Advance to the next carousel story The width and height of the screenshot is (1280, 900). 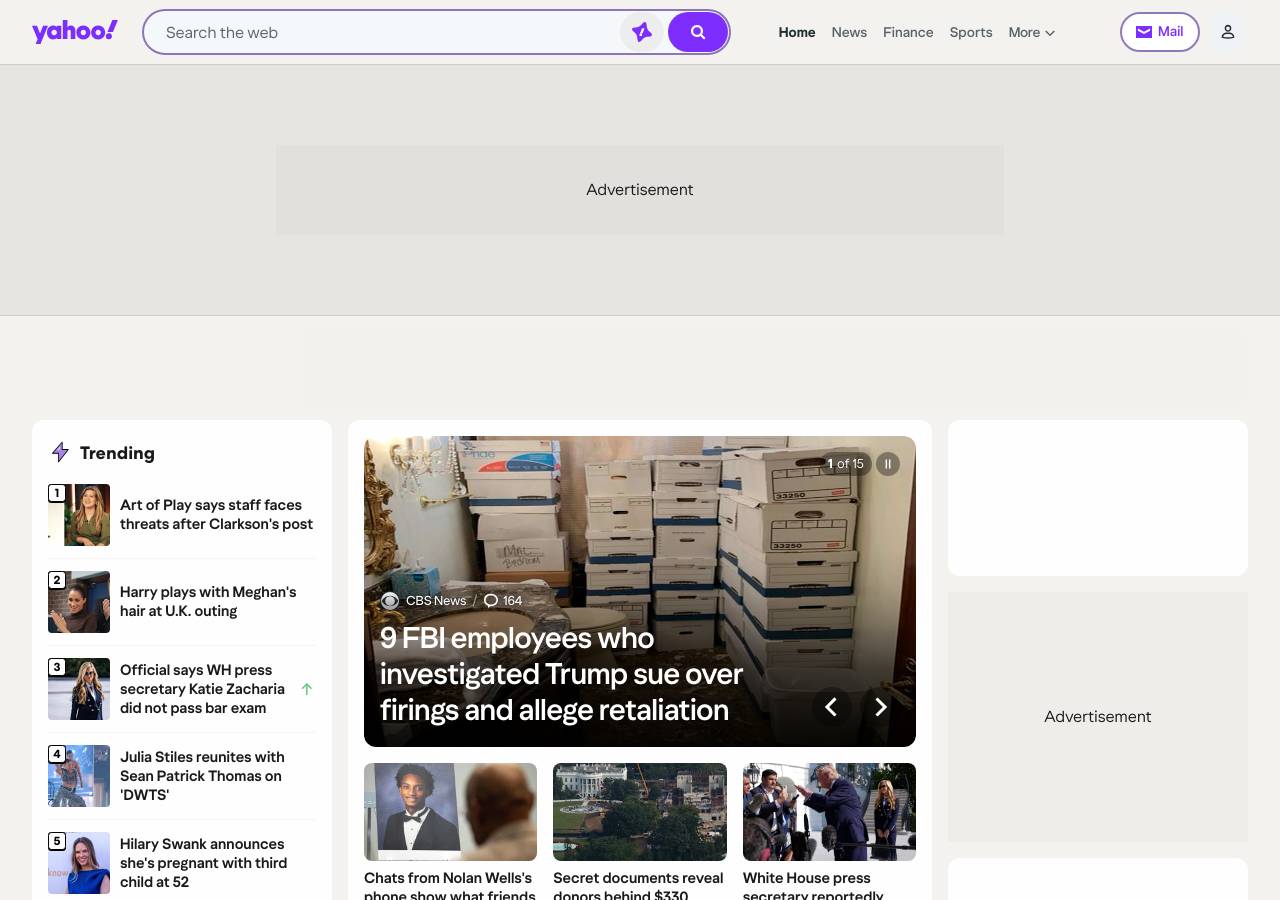881,707
